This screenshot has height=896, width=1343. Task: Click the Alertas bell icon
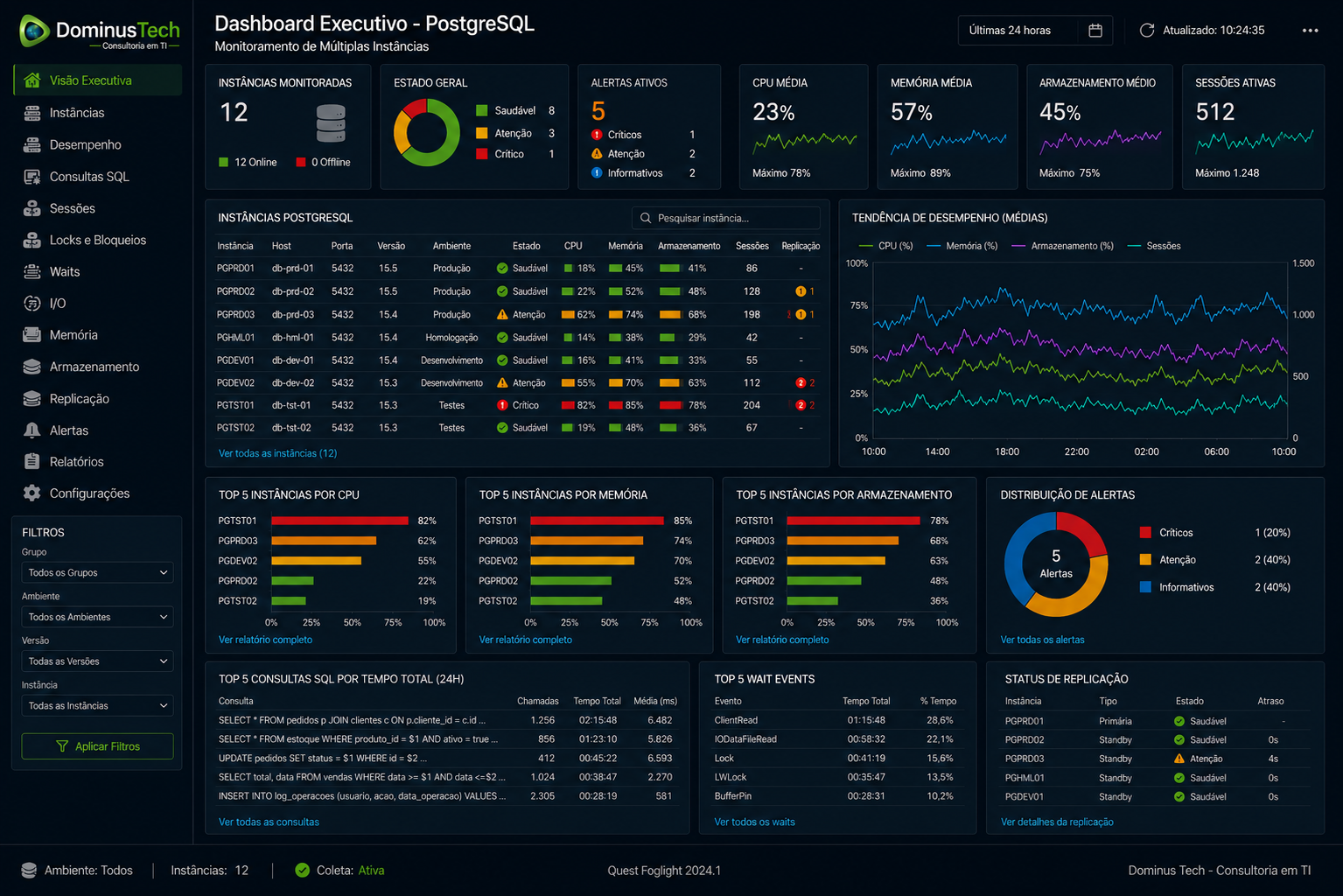32,430
